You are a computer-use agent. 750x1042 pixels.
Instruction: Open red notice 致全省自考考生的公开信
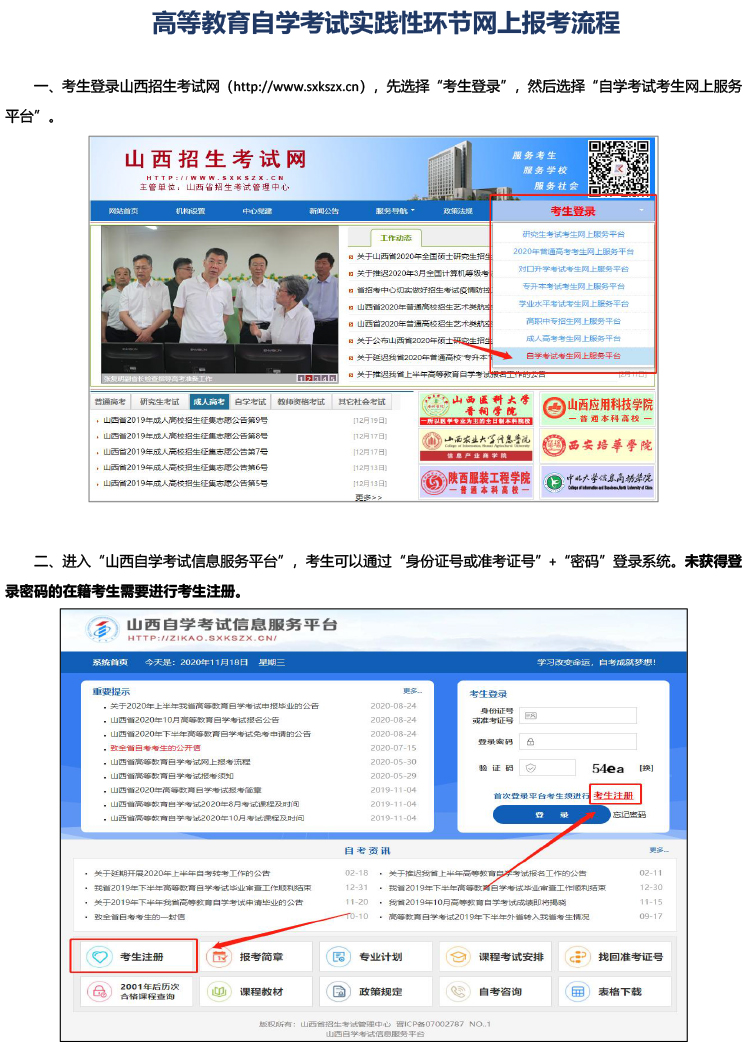click(155, 748)
